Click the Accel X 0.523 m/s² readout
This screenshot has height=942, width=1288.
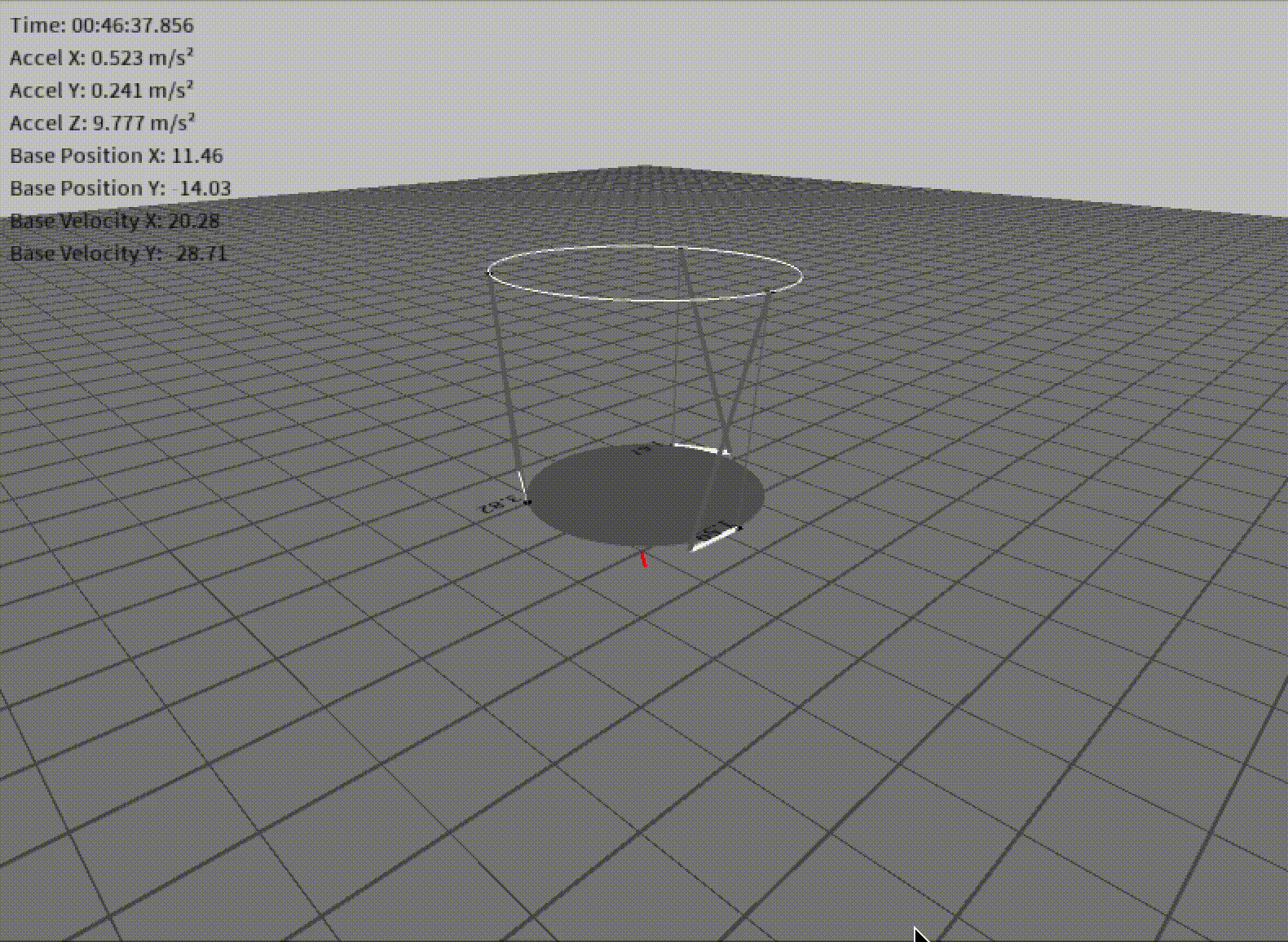[102, 58]
